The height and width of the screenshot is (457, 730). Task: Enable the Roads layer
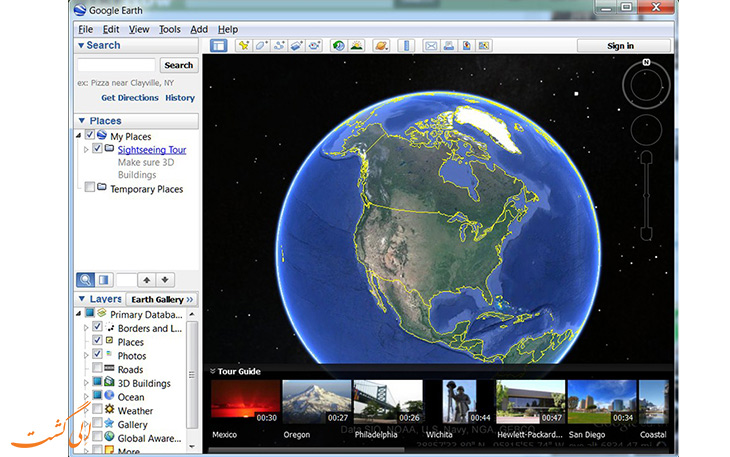click(97, 368)
